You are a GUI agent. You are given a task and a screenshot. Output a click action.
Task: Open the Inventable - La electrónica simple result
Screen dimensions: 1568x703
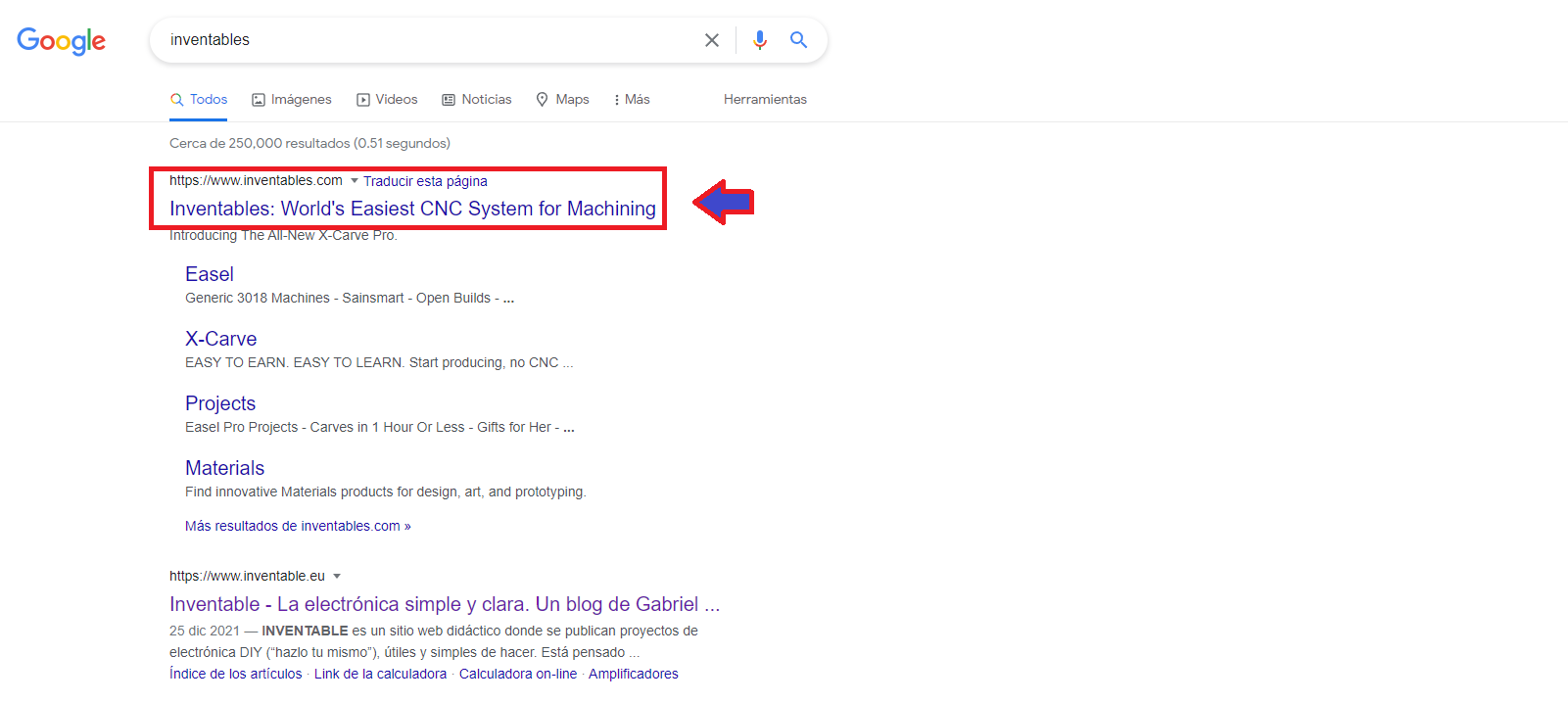tap(445, 604)
